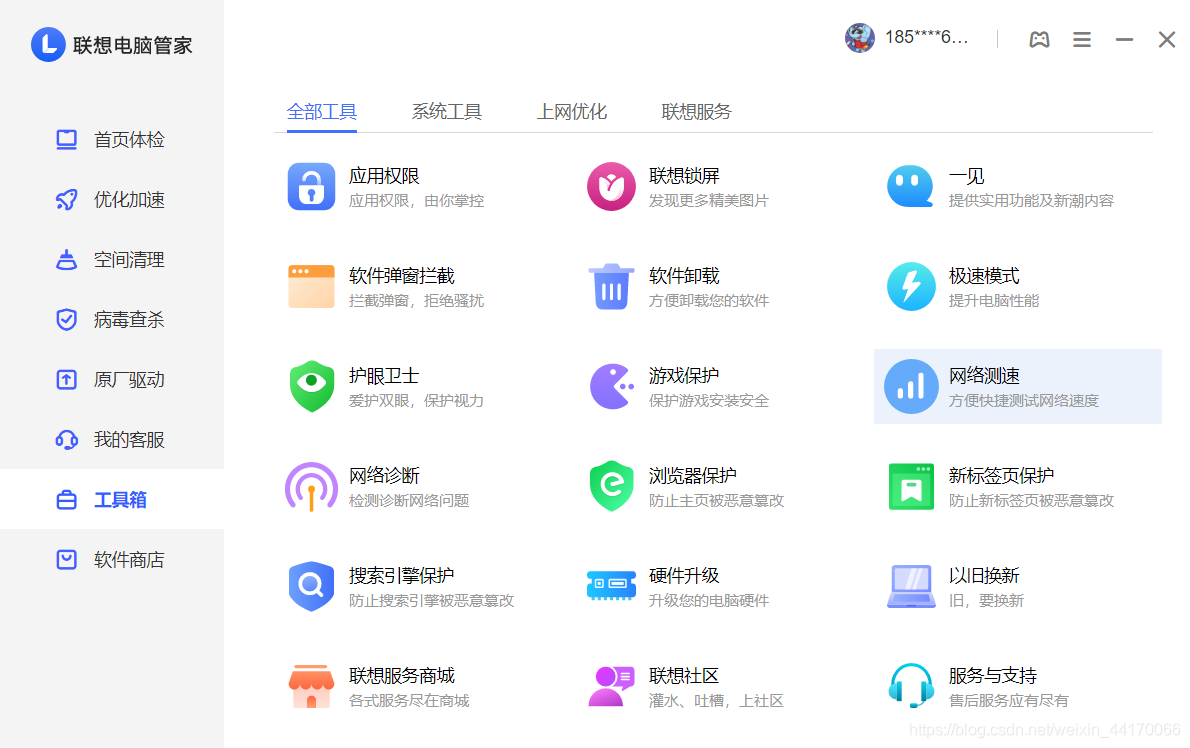This screenshot has height=748, width=1190.
Task: Go to 首页体检 in sidebar
Action: coord(112,140)
